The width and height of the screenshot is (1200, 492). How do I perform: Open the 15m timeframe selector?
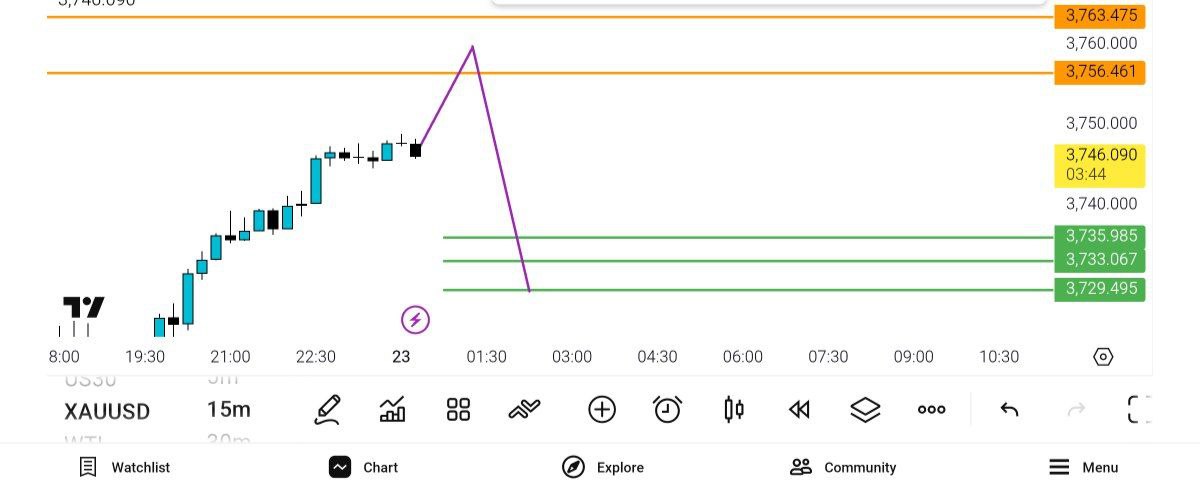coord(229,410)
